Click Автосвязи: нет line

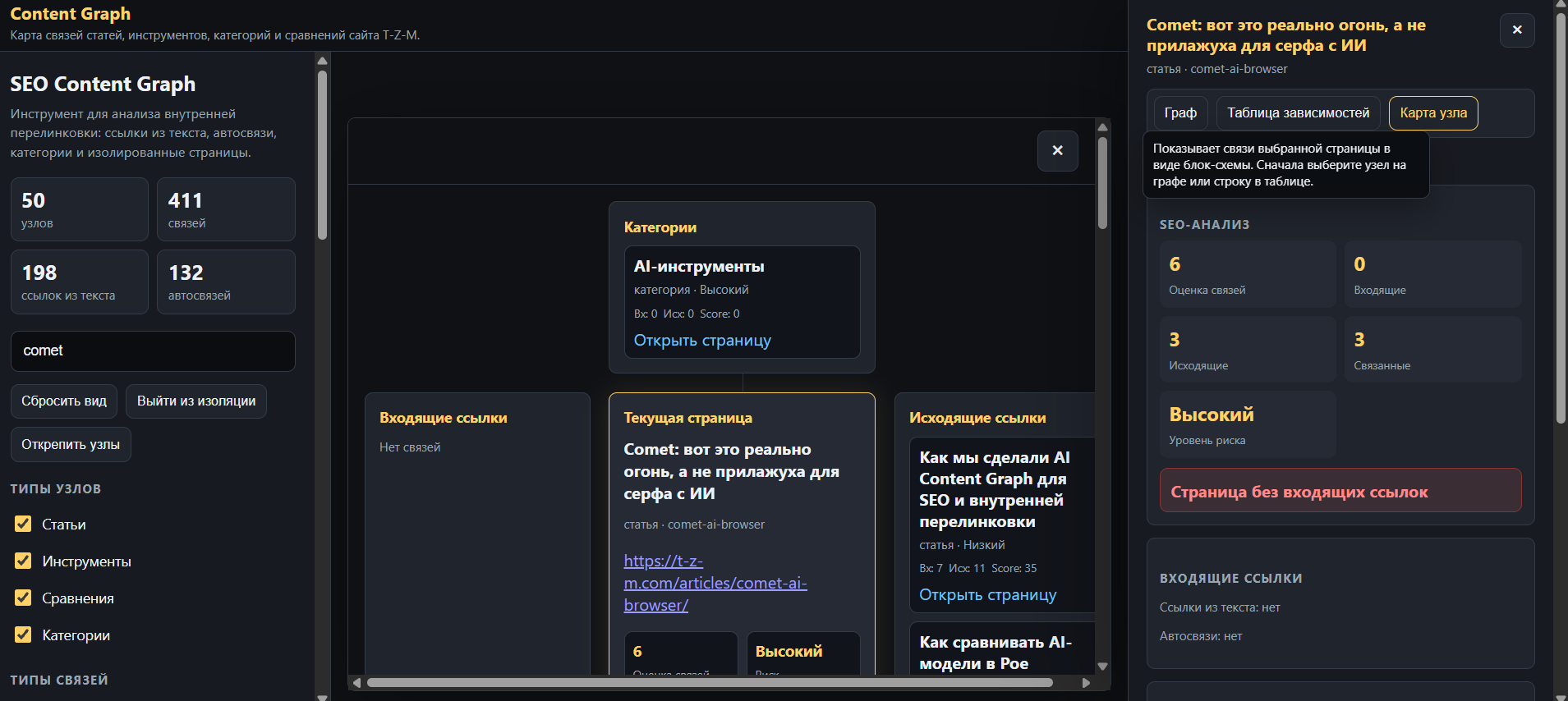(x=1201, y=636)
